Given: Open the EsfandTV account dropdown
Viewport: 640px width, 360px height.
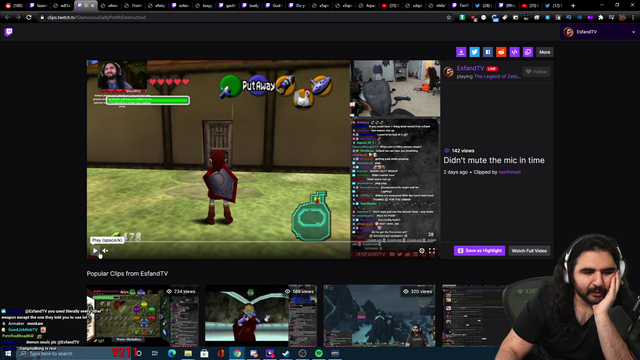Looking at the screenshot, I should tap(599, 32).
